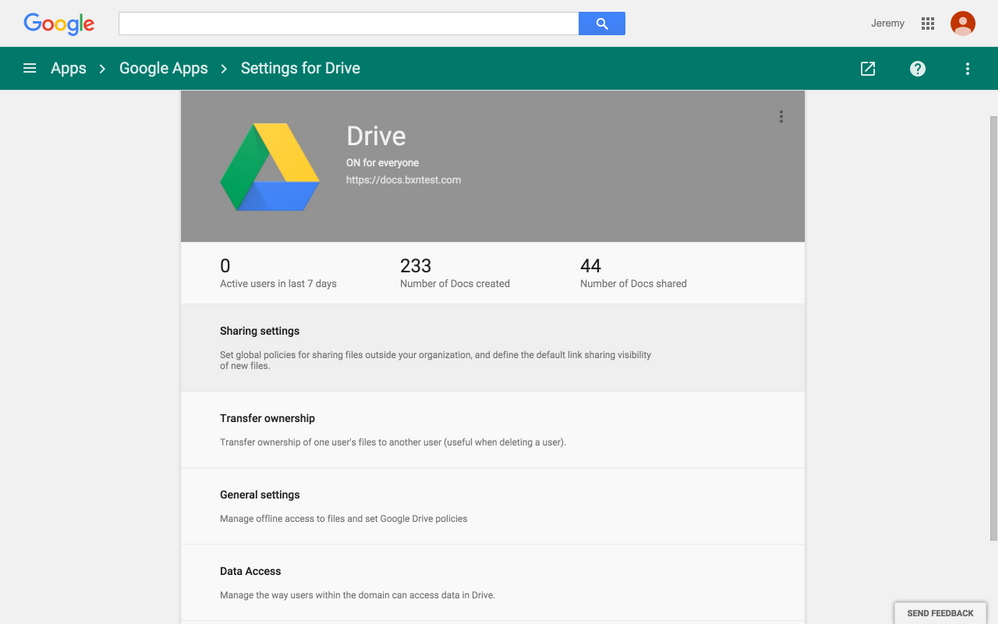Screen dimensions: 998x624
Task: Open the help question mark icon
Action: (x=917, y=69)
